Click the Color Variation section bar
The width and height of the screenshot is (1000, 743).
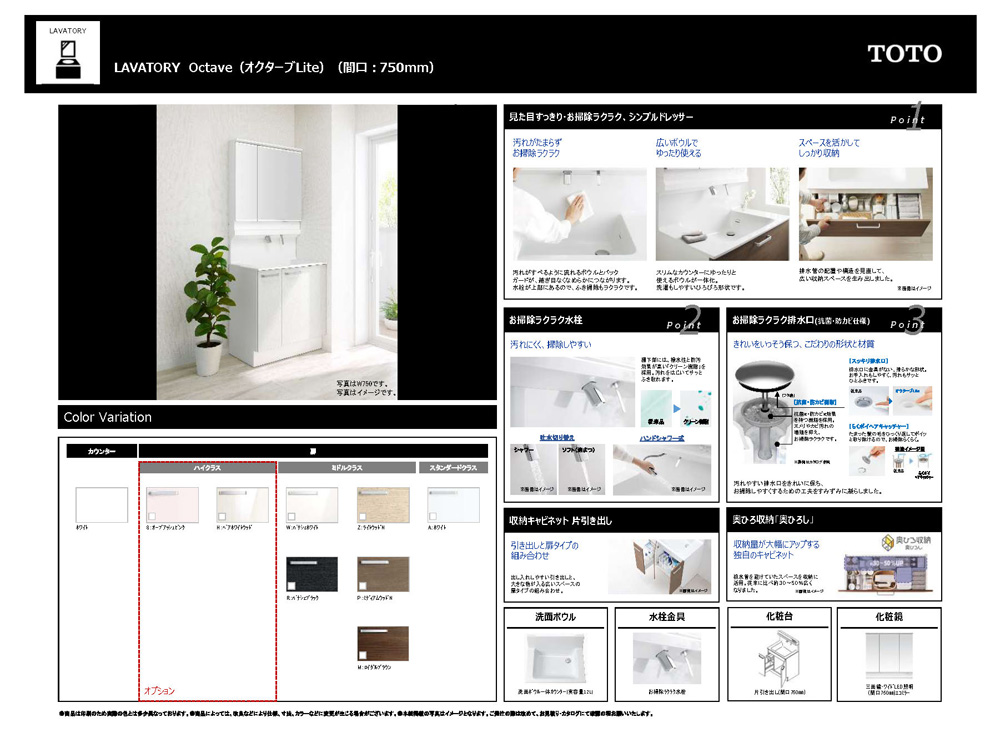click(277, 417)
